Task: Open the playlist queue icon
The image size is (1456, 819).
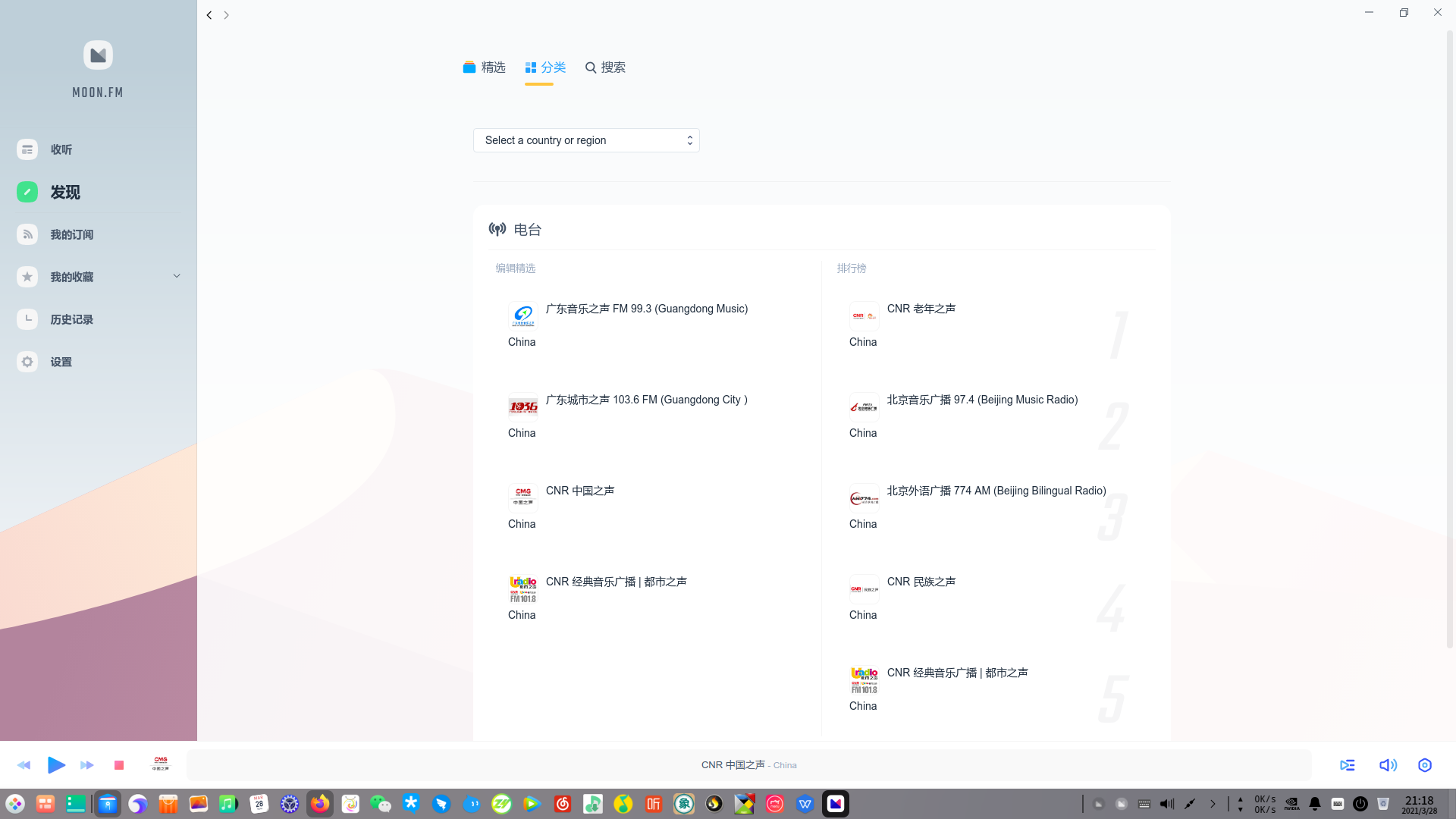Action: pos(1348,765)
